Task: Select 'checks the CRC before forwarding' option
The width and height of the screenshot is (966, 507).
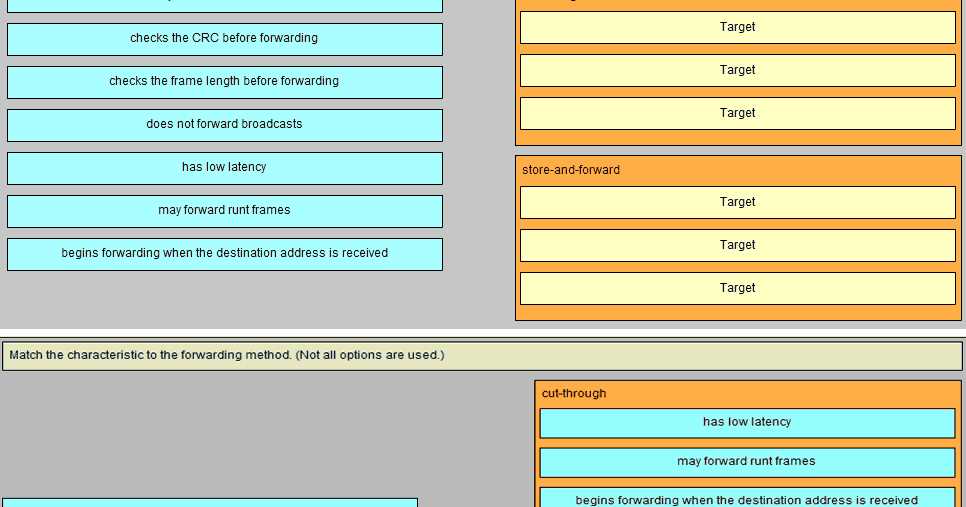Action: pyautogui.click(x=225, y=39)
